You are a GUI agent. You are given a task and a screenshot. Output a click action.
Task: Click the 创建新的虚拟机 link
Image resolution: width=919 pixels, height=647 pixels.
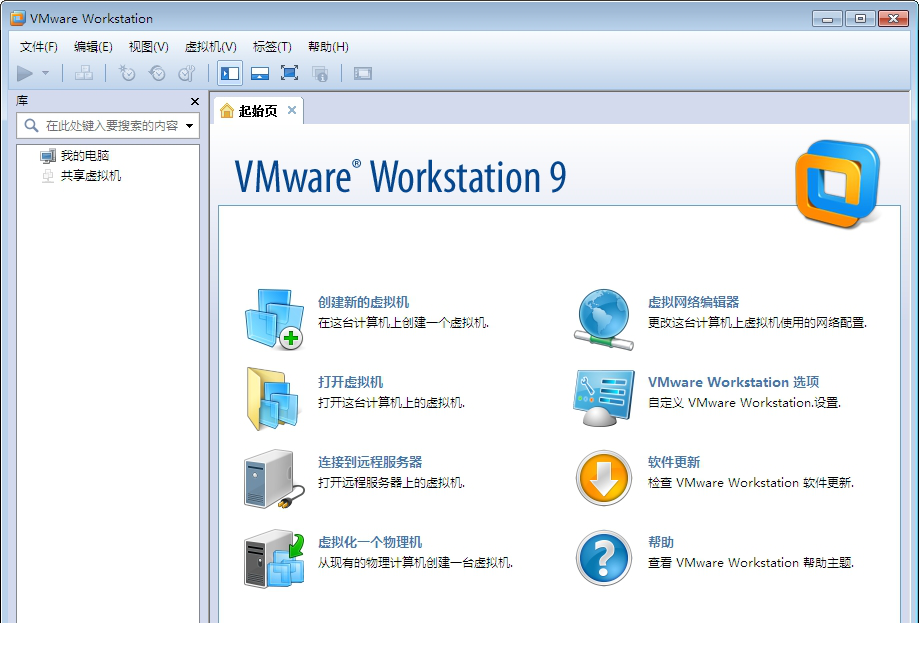[363, 302]
